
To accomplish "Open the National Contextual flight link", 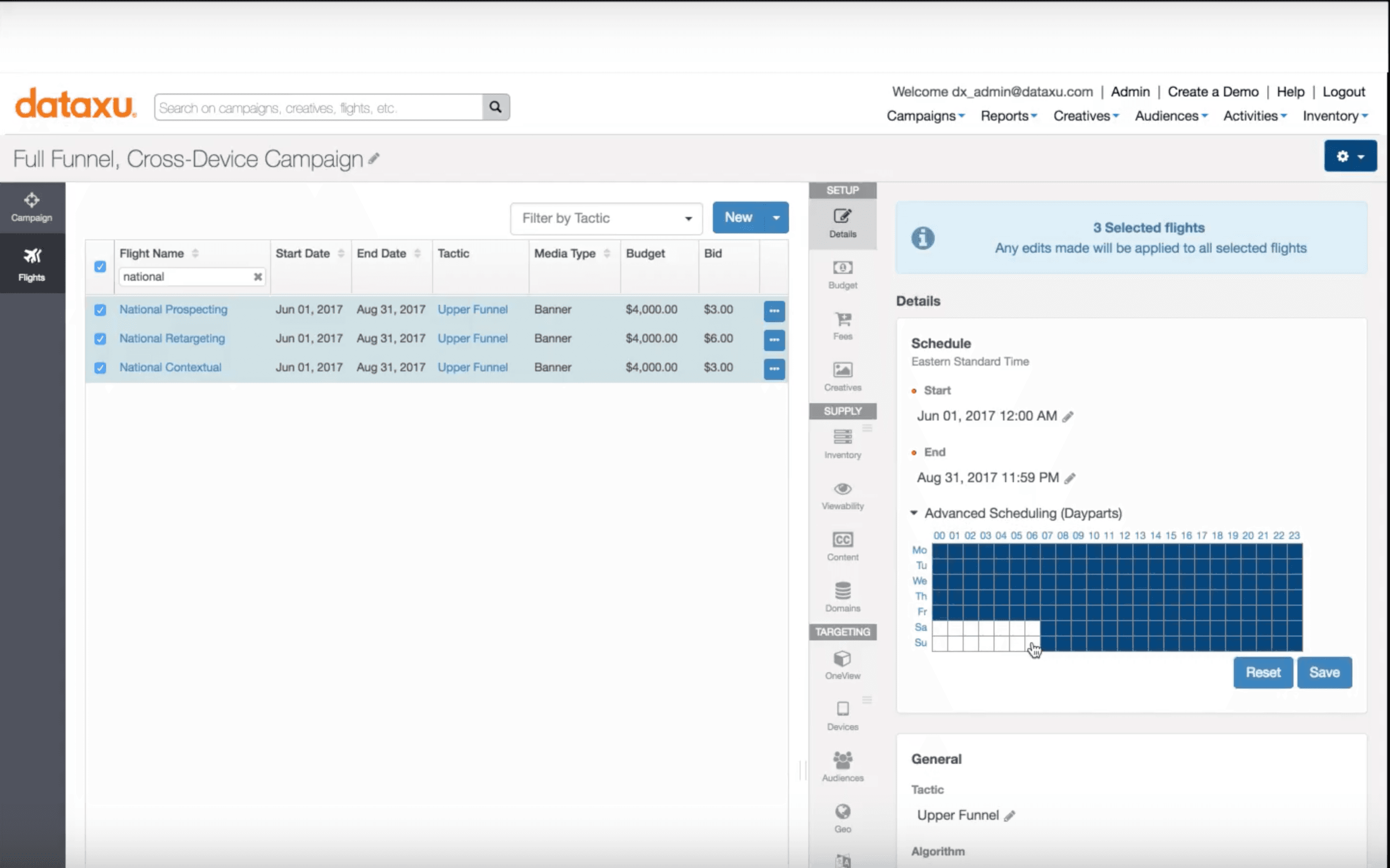I will coord(170,367).
